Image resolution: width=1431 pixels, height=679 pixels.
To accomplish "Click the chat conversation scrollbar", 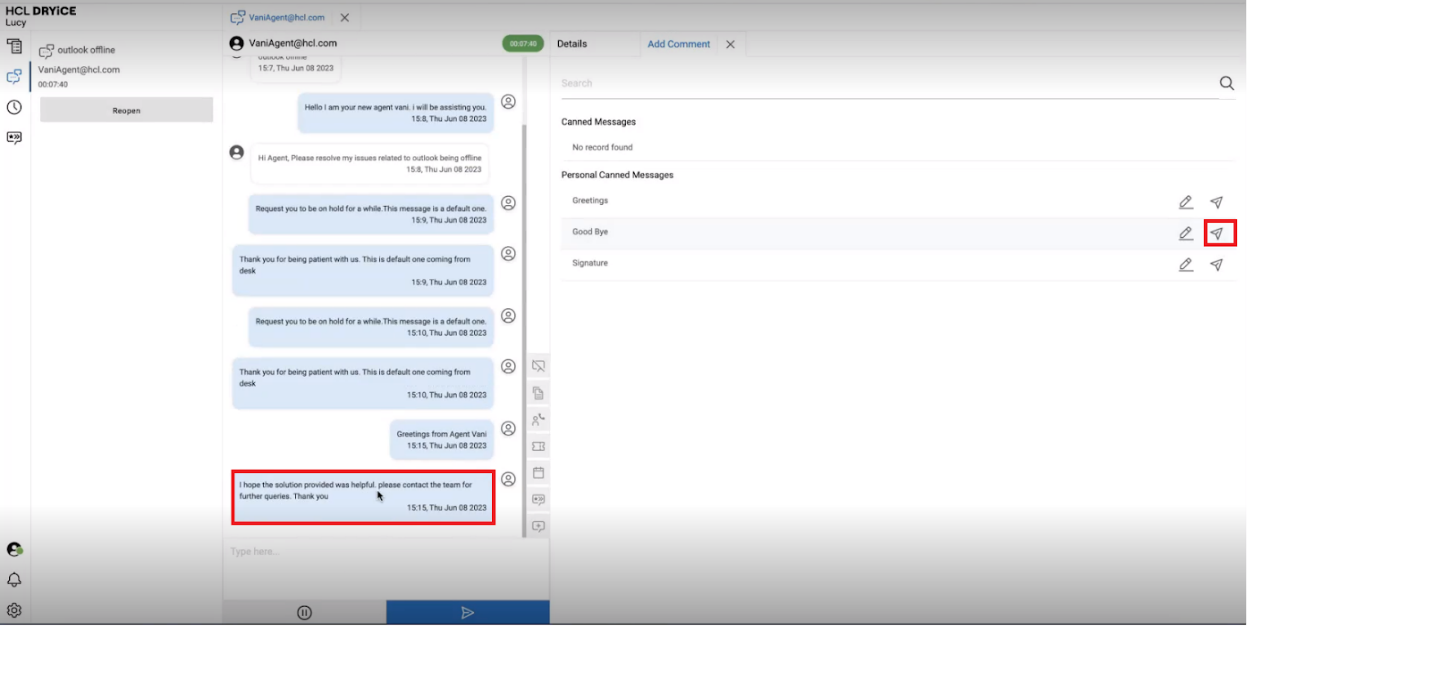I will click(x=524, y=330).
